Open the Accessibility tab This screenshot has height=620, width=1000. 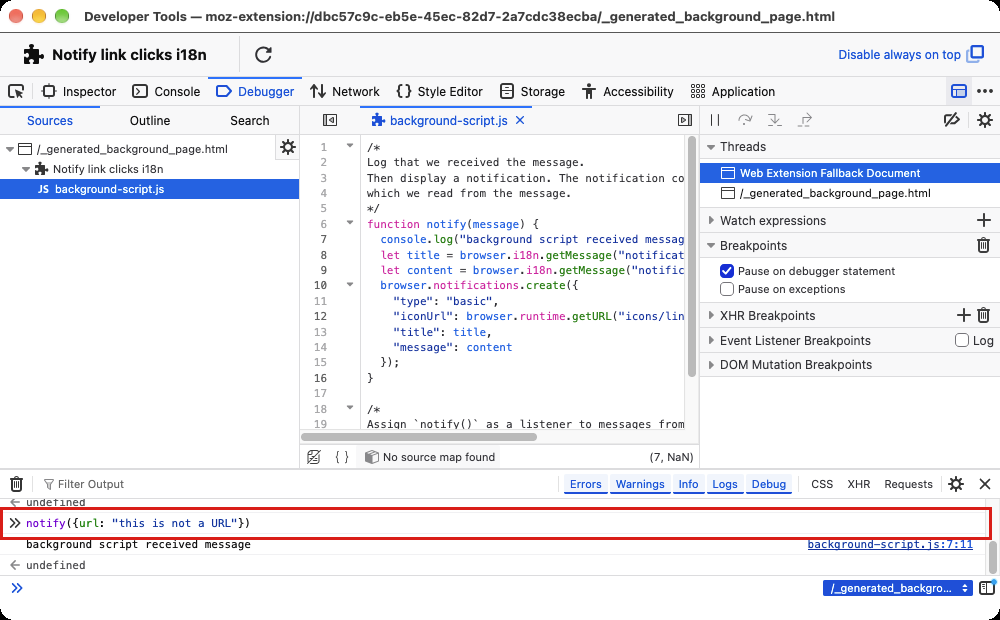pyautogui.click(x=628, y=91)
